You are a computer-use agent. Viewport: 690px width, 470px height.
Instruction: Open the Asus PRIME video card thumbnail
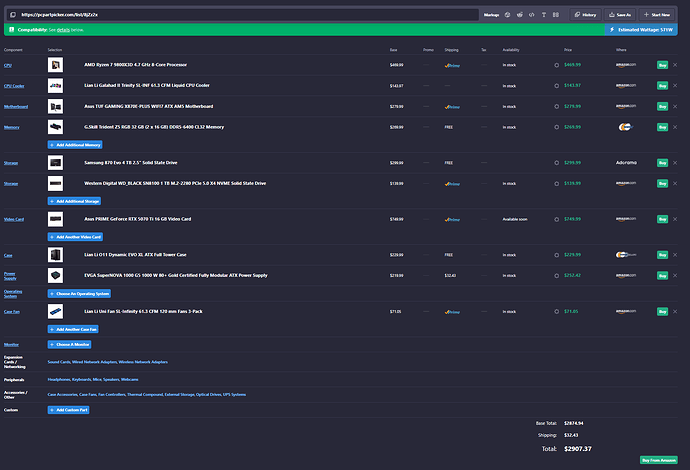coord(55,219)
